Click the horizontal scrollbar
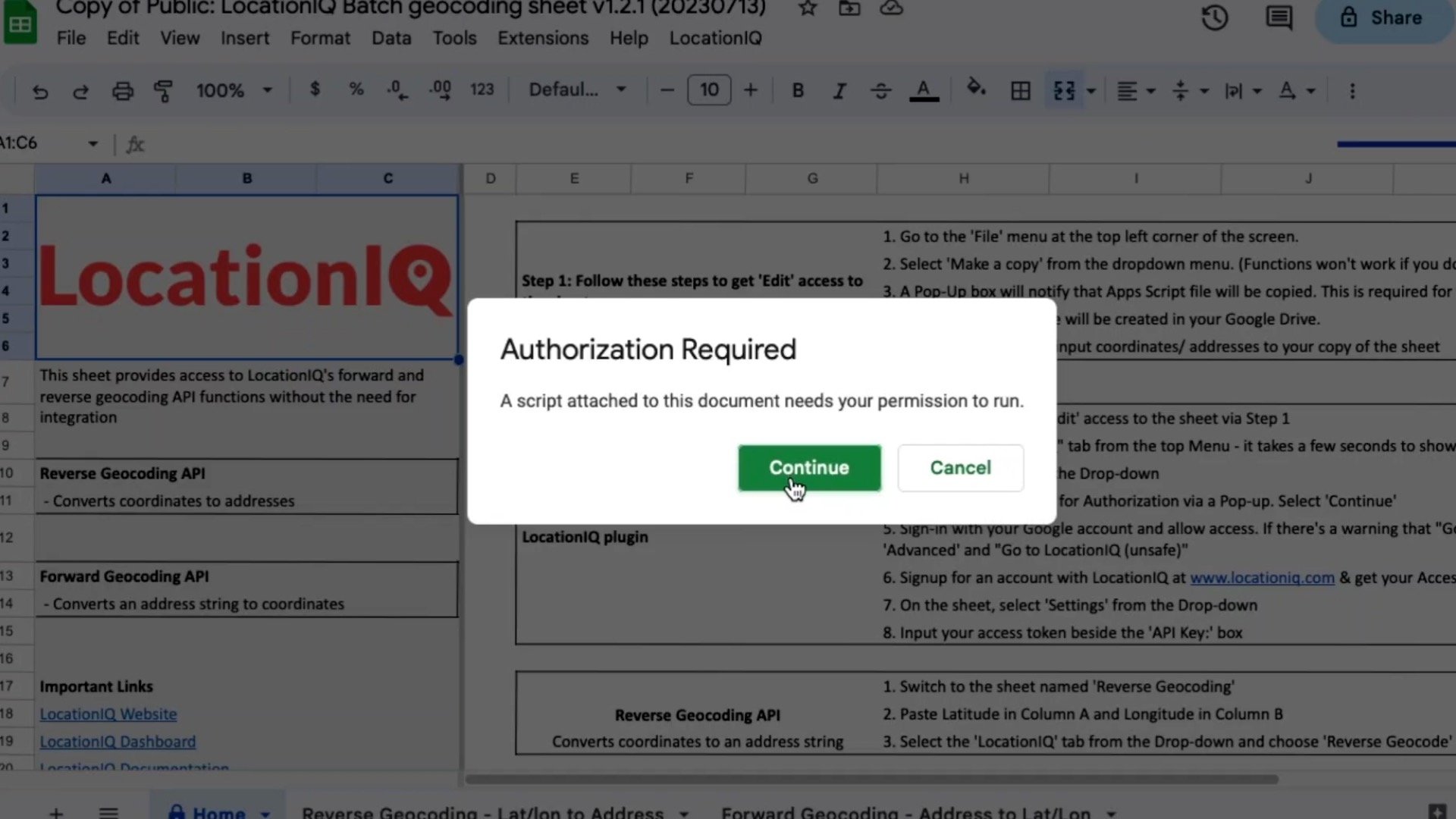Screen dimensions: 1456x819 pyautogui.click(x=872, y=779)
